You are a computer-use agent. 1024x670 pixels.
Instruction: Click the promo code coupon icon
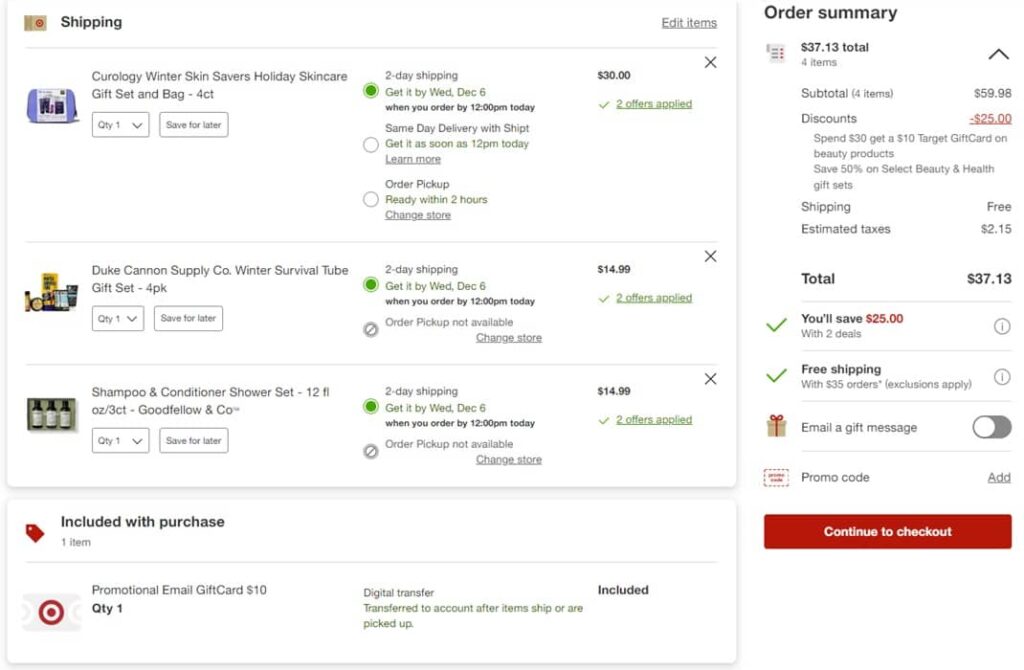[x=776, y=477]
